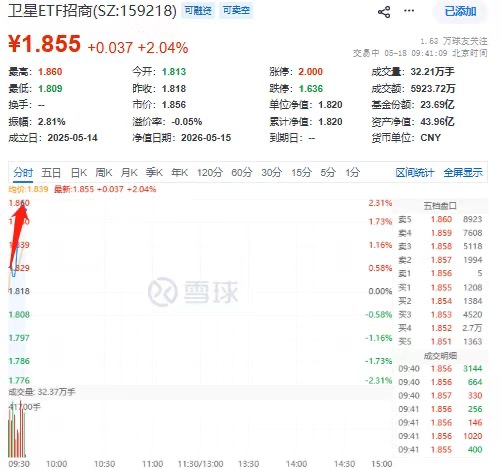The image size is (501, 470).
Task: Open the 区间统计 link
Action: pyautogui.click(x=415, y=173)
